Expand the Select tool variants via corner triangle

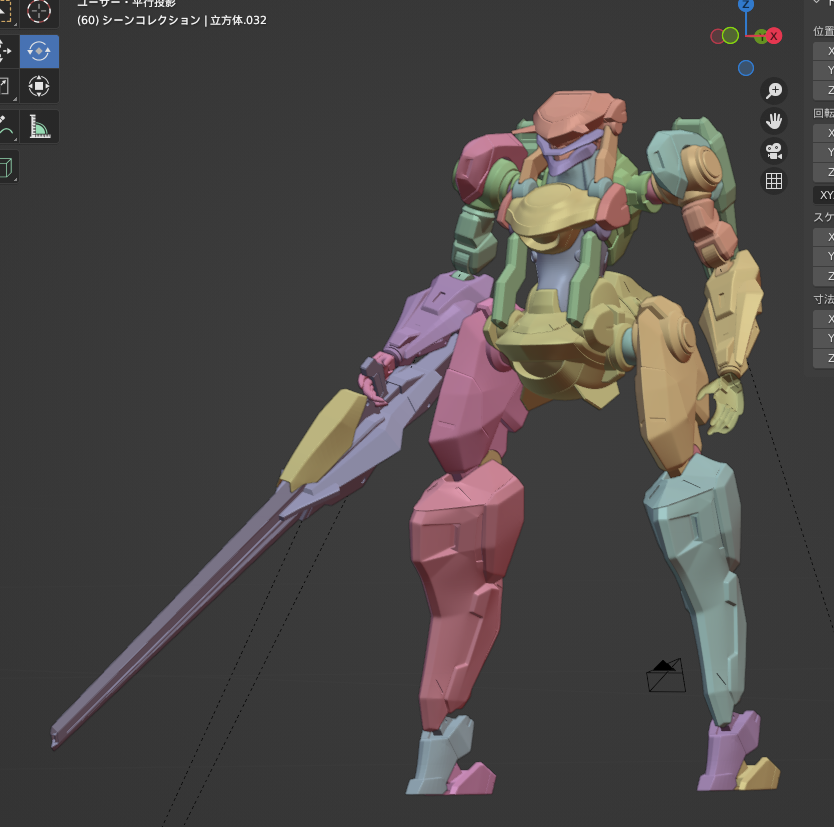15,24
